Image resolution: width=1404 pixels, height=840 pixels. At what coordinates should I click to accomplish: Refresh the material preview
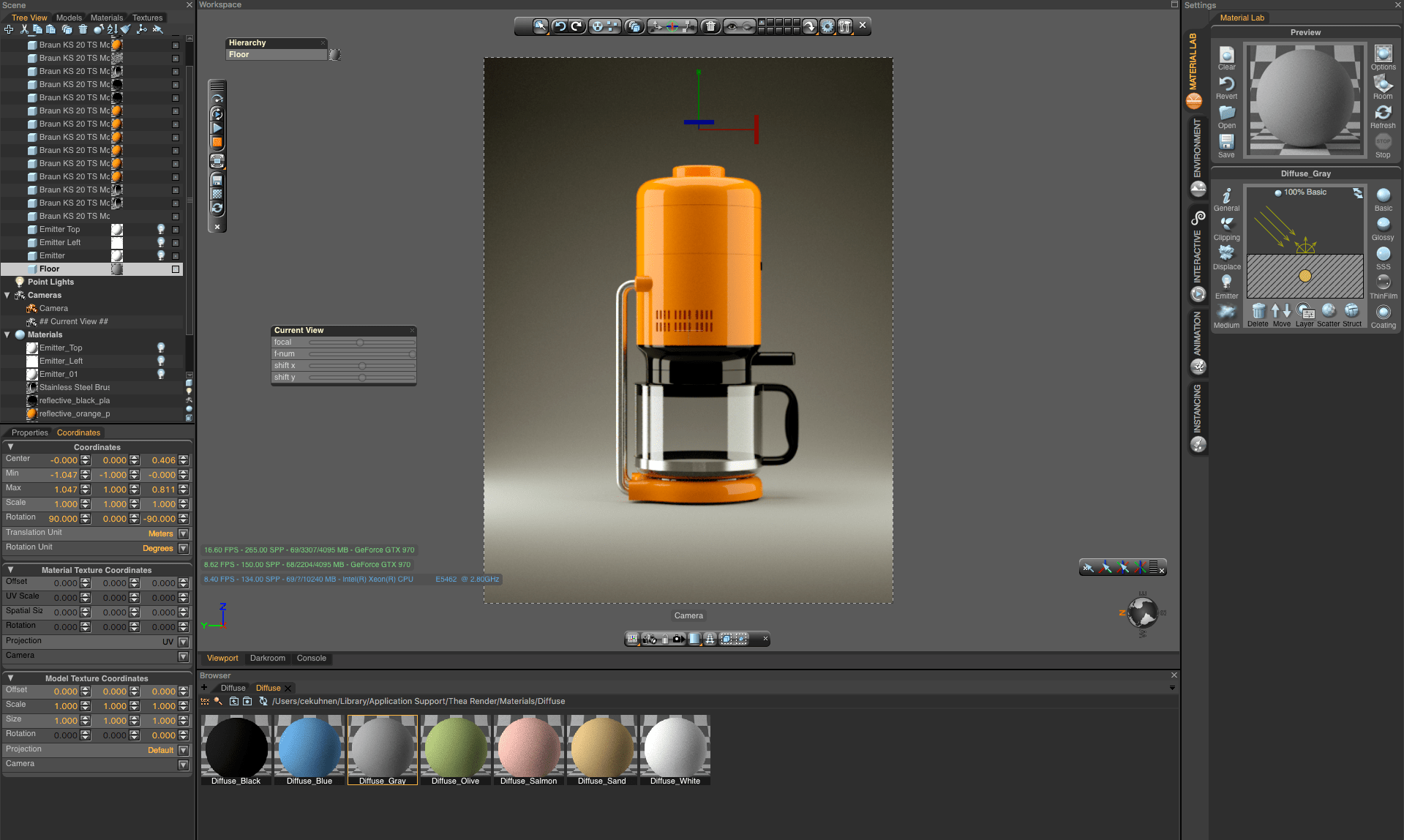(1383, 117)
